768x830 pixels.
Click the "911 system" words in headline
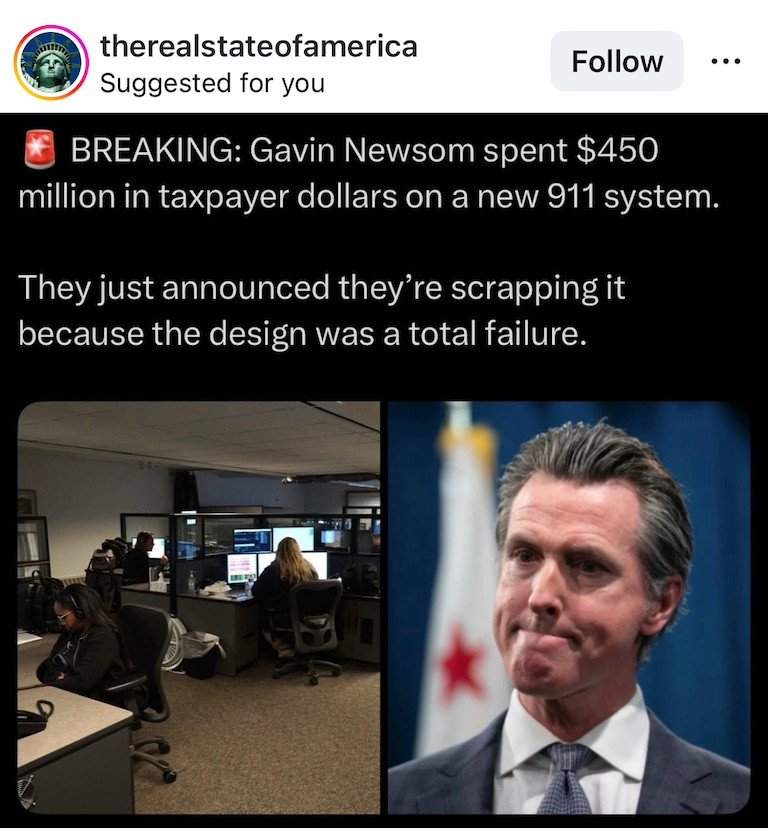coord(633,196)
